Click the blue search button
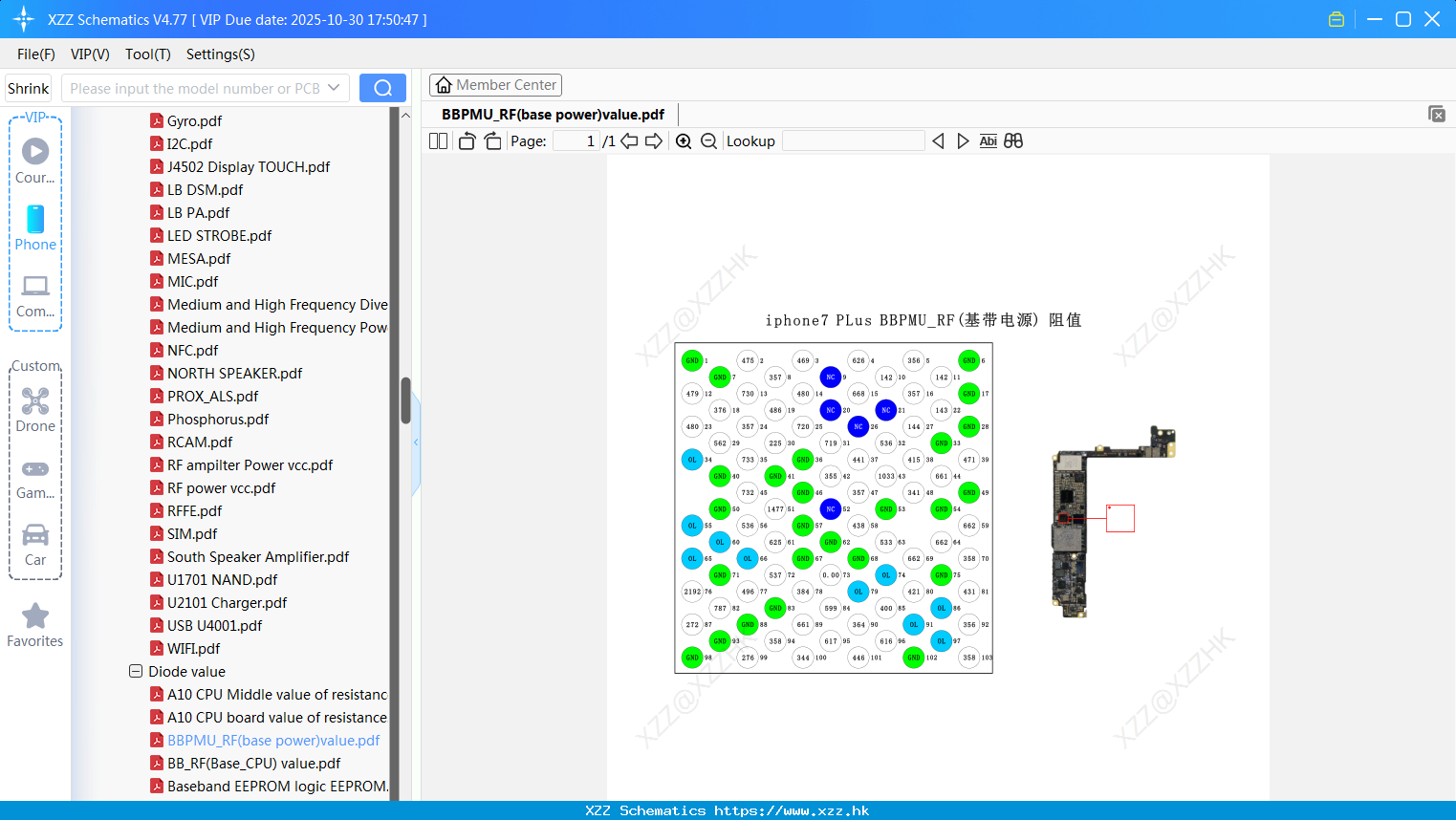Image resolution: width=1456 pixels, height=820 pixels. [x=382, y=88]
